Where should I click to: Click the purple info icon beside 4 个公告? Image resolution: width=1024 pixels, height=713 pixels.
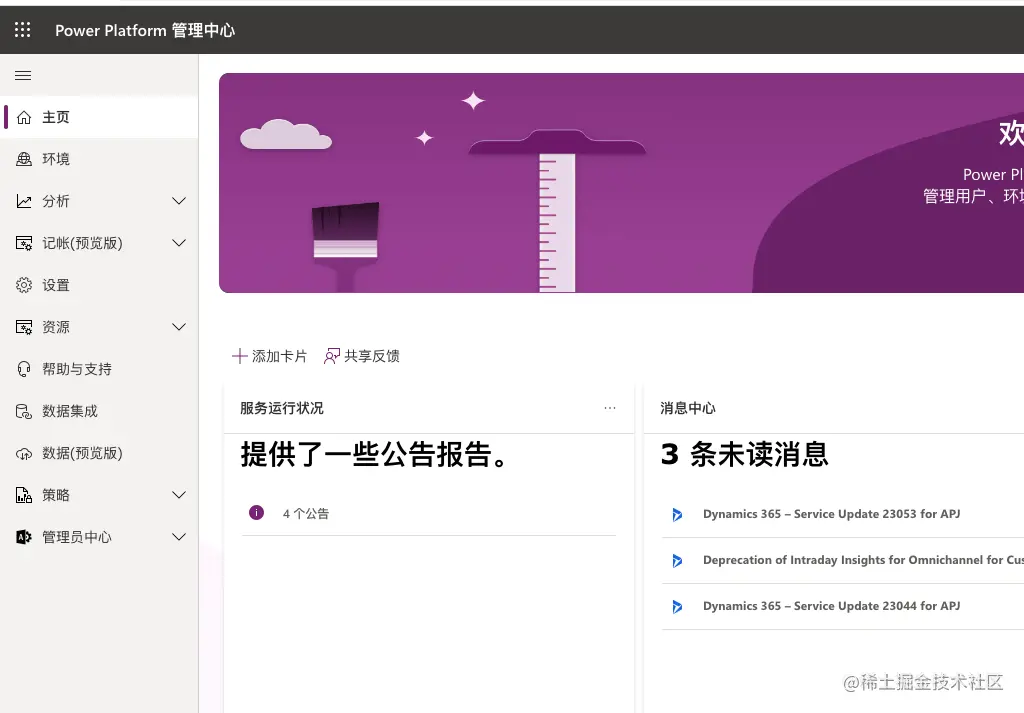[x=257, y=513]
